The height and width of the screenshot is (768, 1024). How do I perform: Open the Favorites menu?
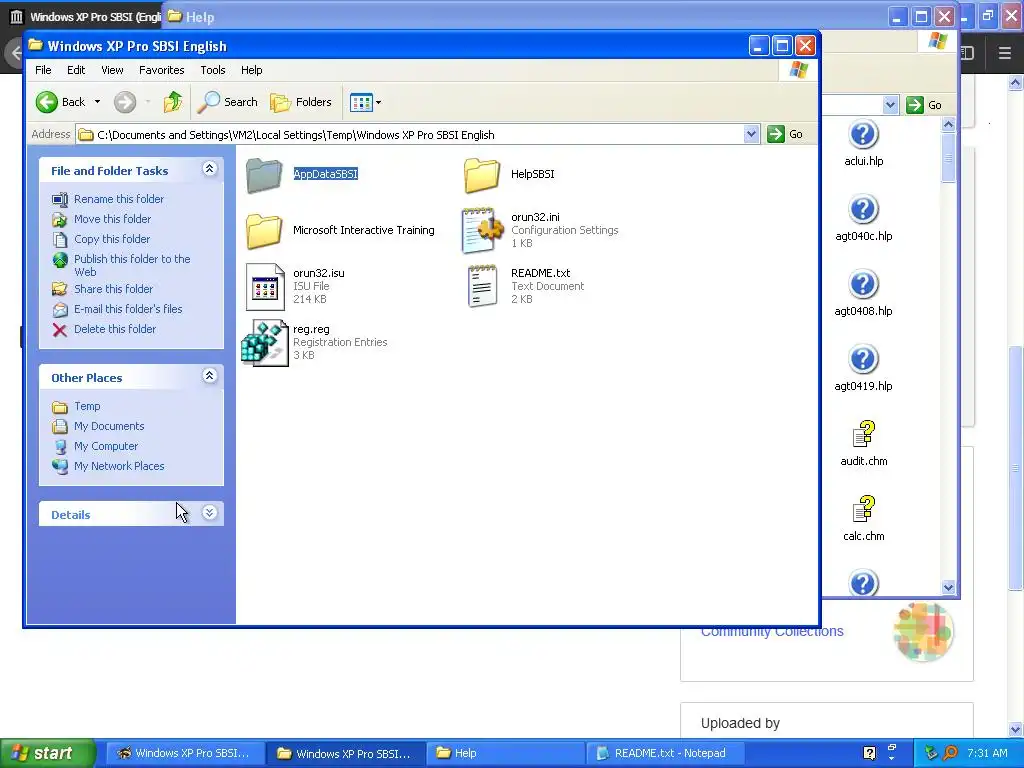coord(161,70)
